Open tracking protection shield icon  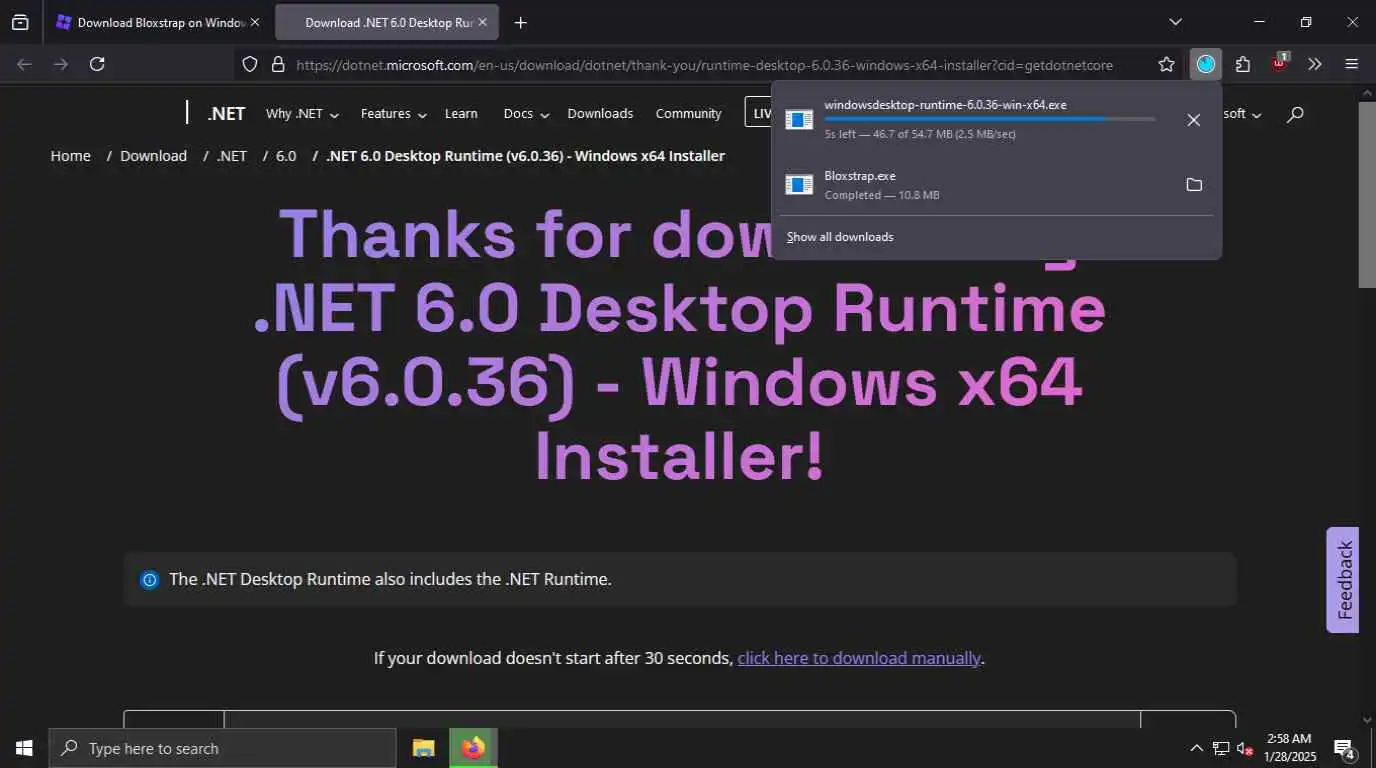251,64
